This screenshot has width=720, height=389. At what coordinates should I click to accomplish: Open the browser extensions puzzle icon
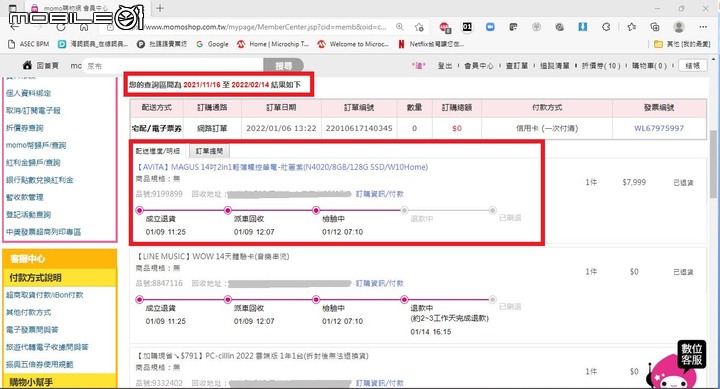click(606, 27)
